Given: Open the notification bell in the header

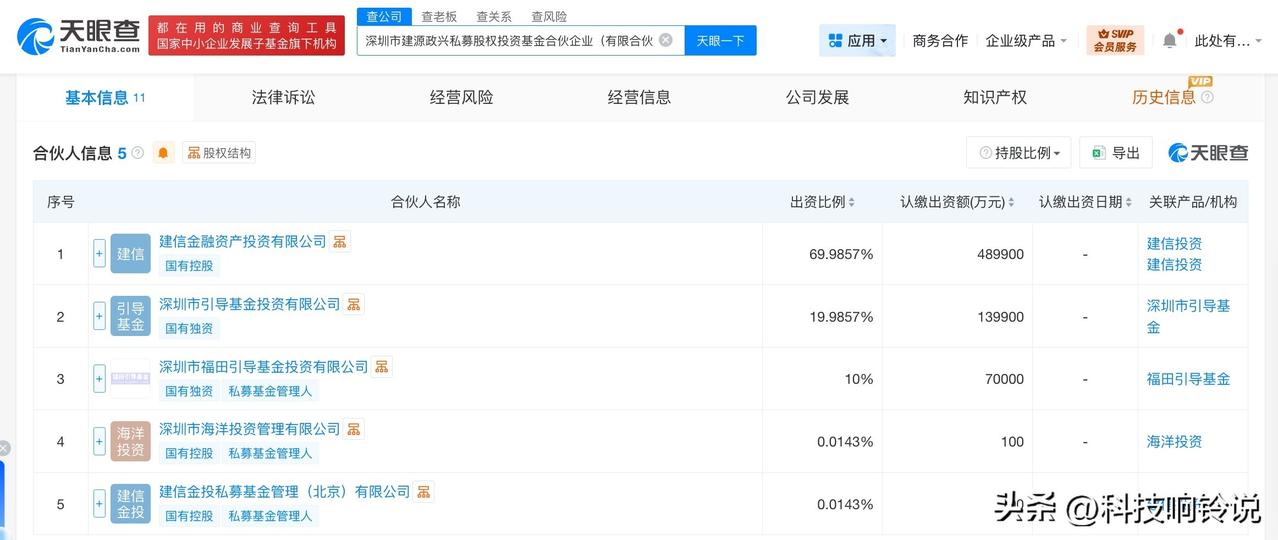Looking at the screenshot, I should point(1169,41).
